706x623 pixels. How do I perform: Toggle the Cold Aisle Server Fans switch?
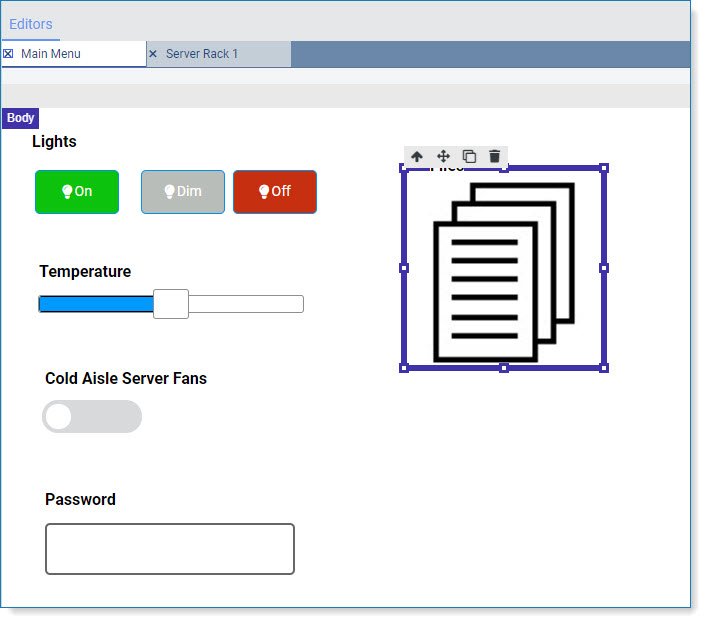(x=92, y=417)
